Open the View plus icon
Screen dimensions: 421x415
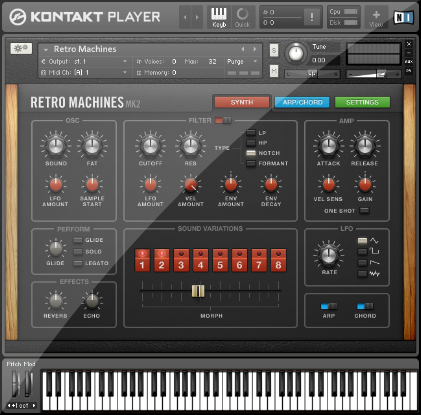(x=376, y=17)
